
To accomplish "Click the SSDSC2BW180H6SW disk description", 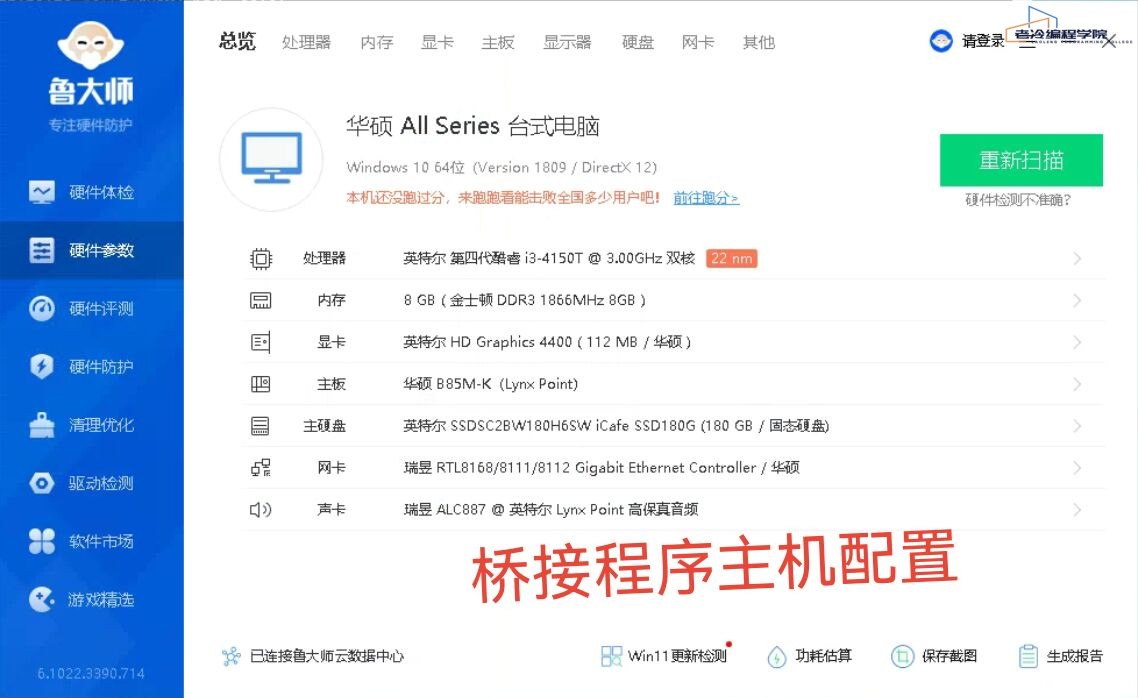I will [x=616, y=426].
